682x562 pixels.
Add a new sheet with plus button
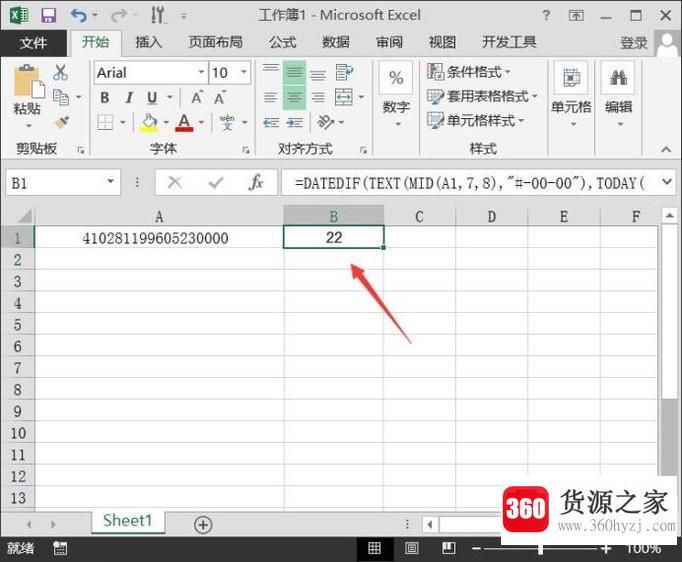(203, 525)
